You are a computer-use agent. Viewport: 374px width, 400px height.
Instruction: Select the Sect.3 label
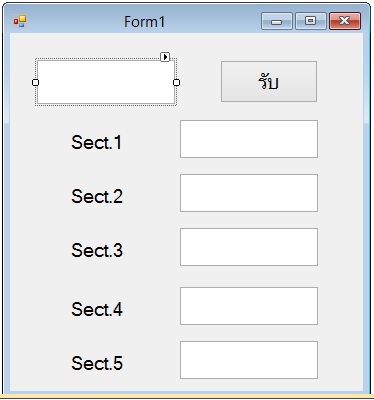(97, 250)
